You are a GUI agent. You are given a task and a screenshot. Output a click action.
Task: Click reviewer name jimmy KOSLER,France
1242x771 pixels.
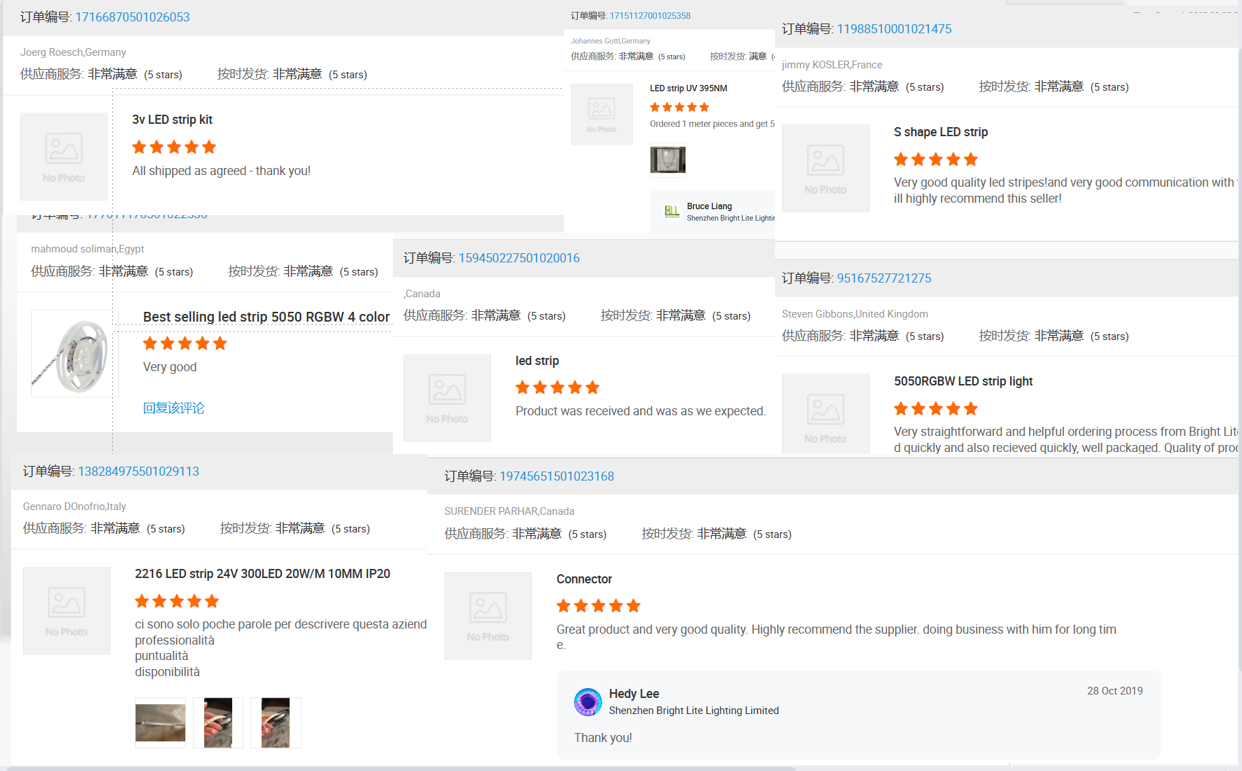click(832, 65)
